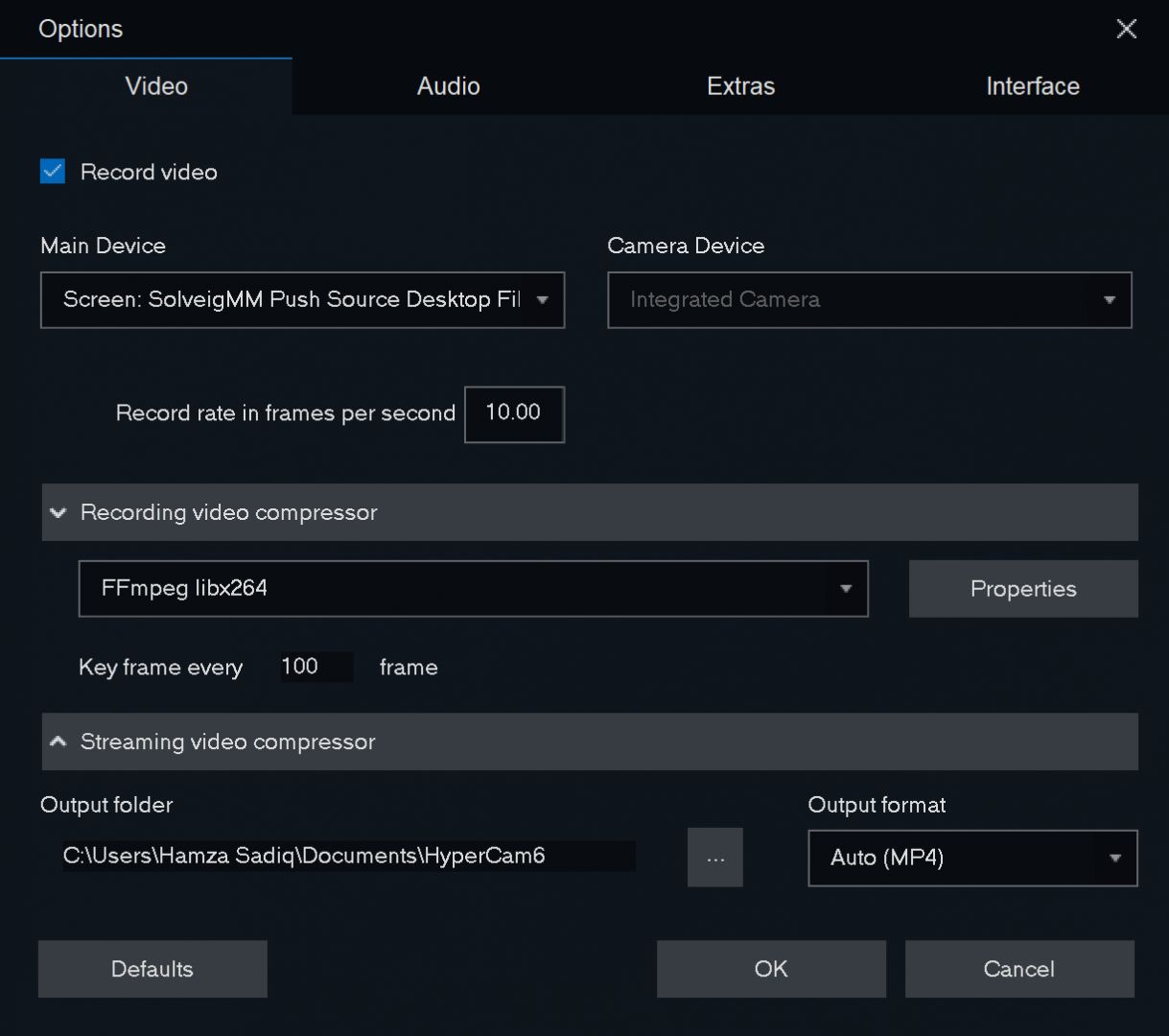Click the Key frame every field
Viewport: 1169px width, 1036px height.
[316, 667]
